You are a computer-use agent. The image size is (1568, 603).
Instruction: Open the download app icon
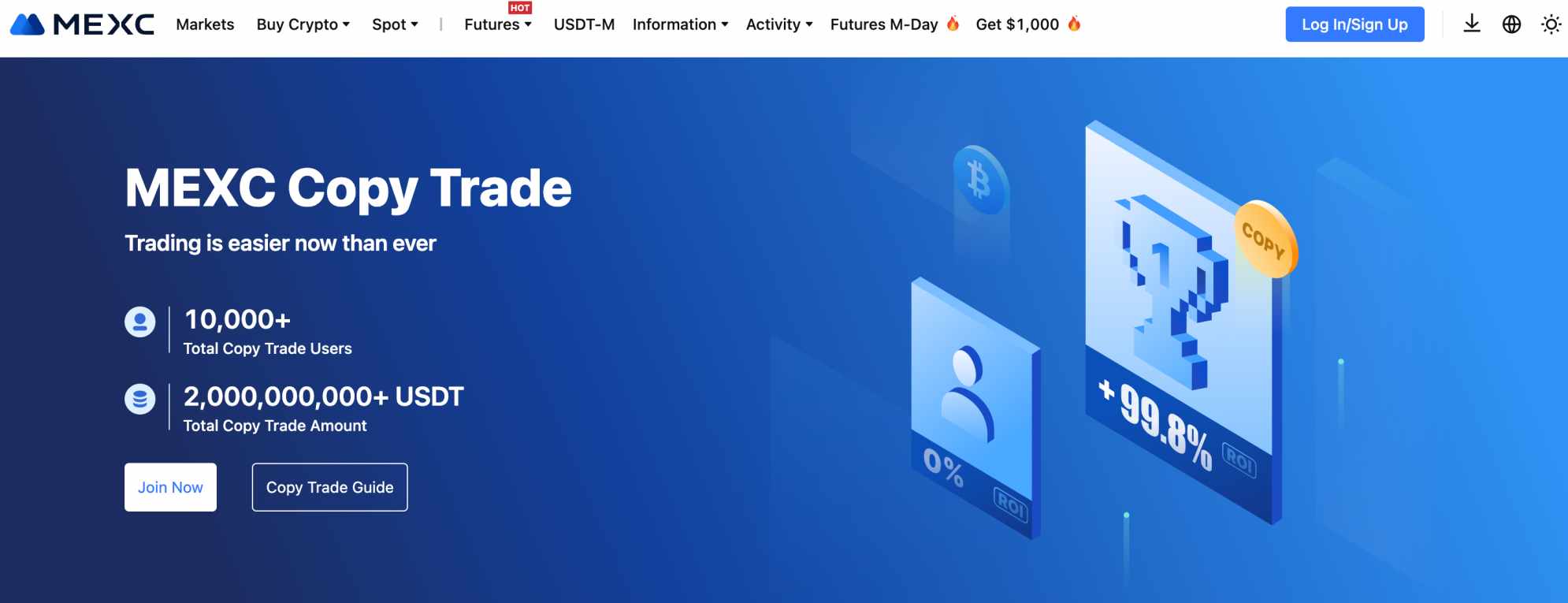[1471, 24]
